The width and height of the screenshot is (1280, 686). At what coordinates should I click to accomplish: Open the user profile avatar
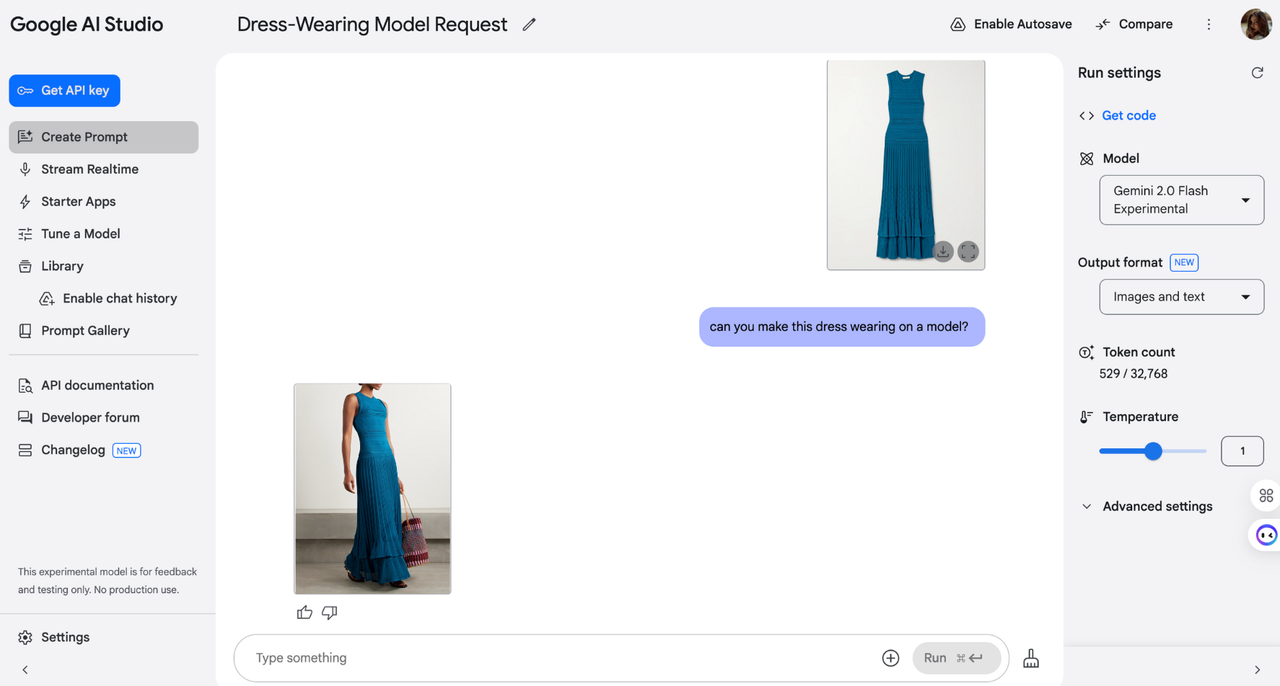[x=1256, y=24]
